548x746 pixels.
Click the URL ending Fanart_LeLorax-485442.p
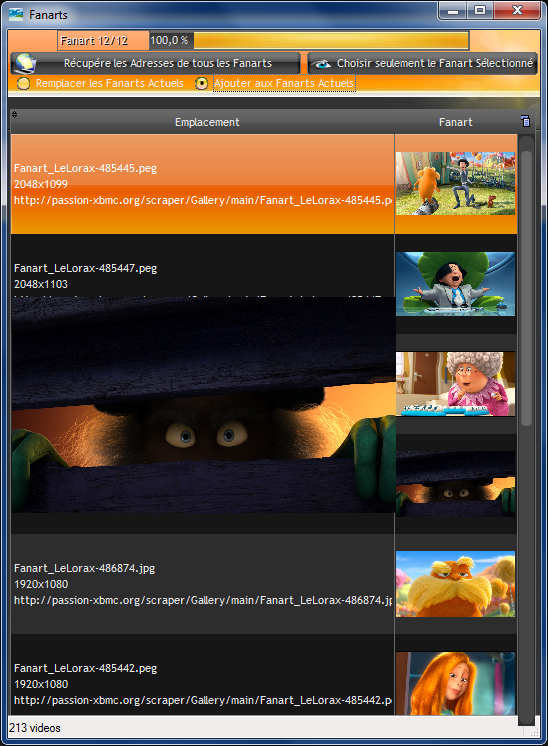coord(203,700)
